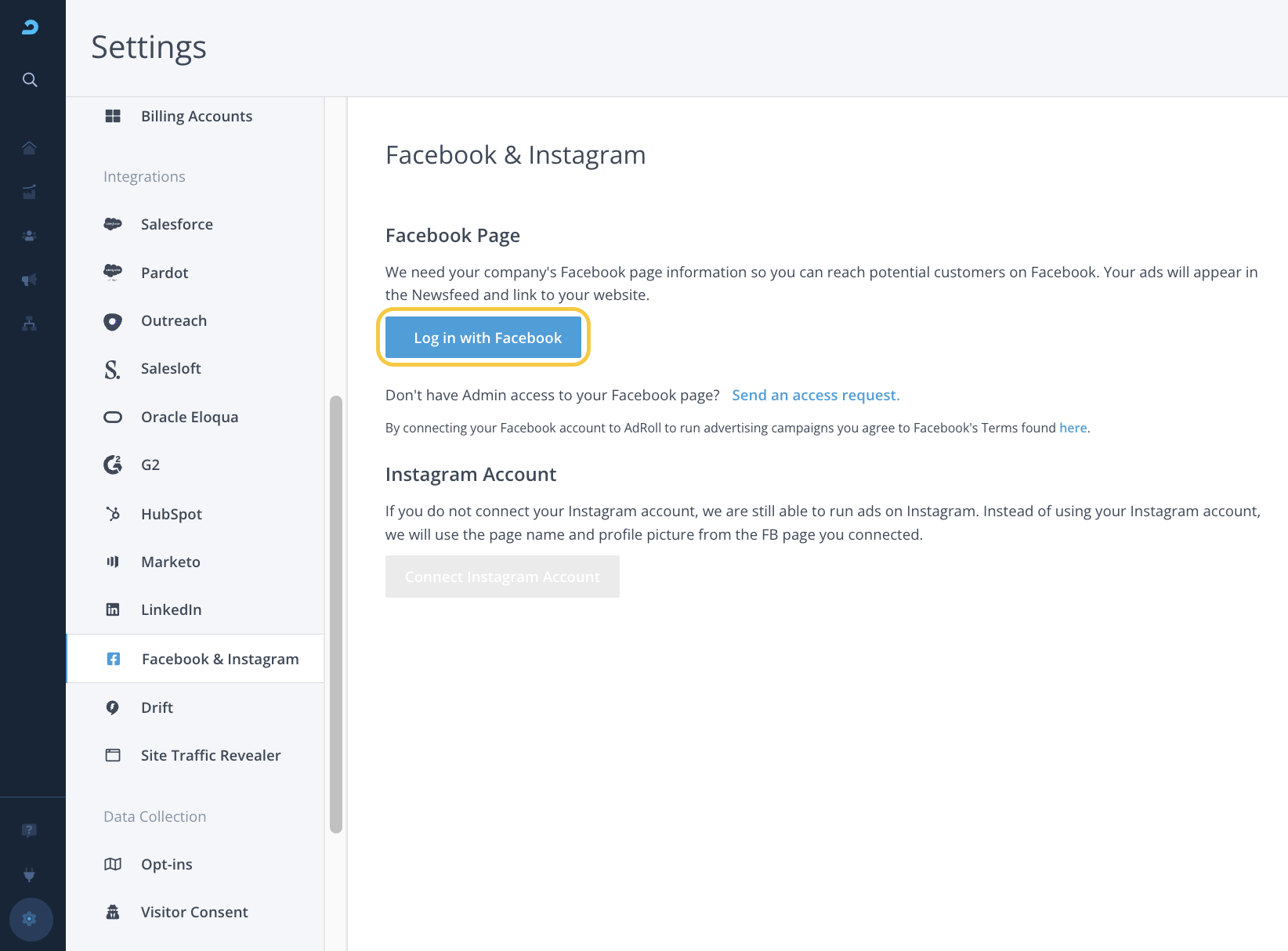This screenshot has height=951, width=1288.
Task: Select Salesforce integration
Action: click(176, 225)
